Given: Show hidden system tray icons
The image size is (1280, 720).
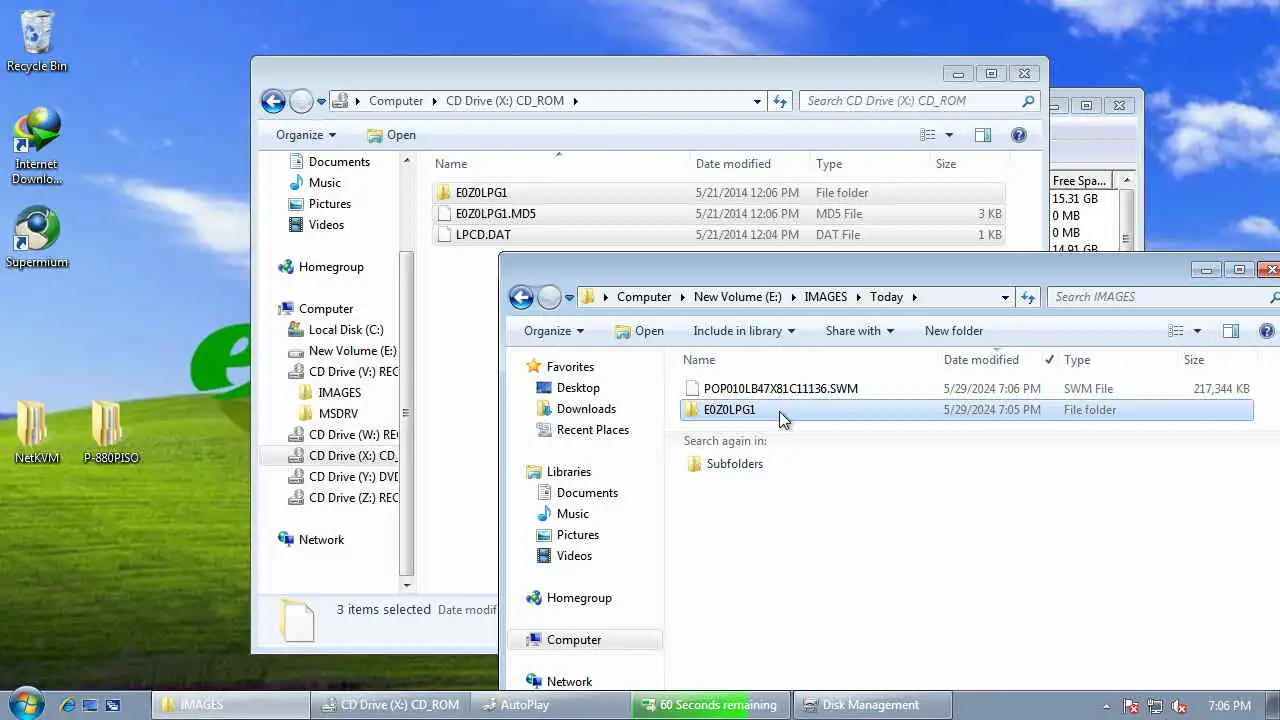Looking at the screenshot, I should point(1106,705).
